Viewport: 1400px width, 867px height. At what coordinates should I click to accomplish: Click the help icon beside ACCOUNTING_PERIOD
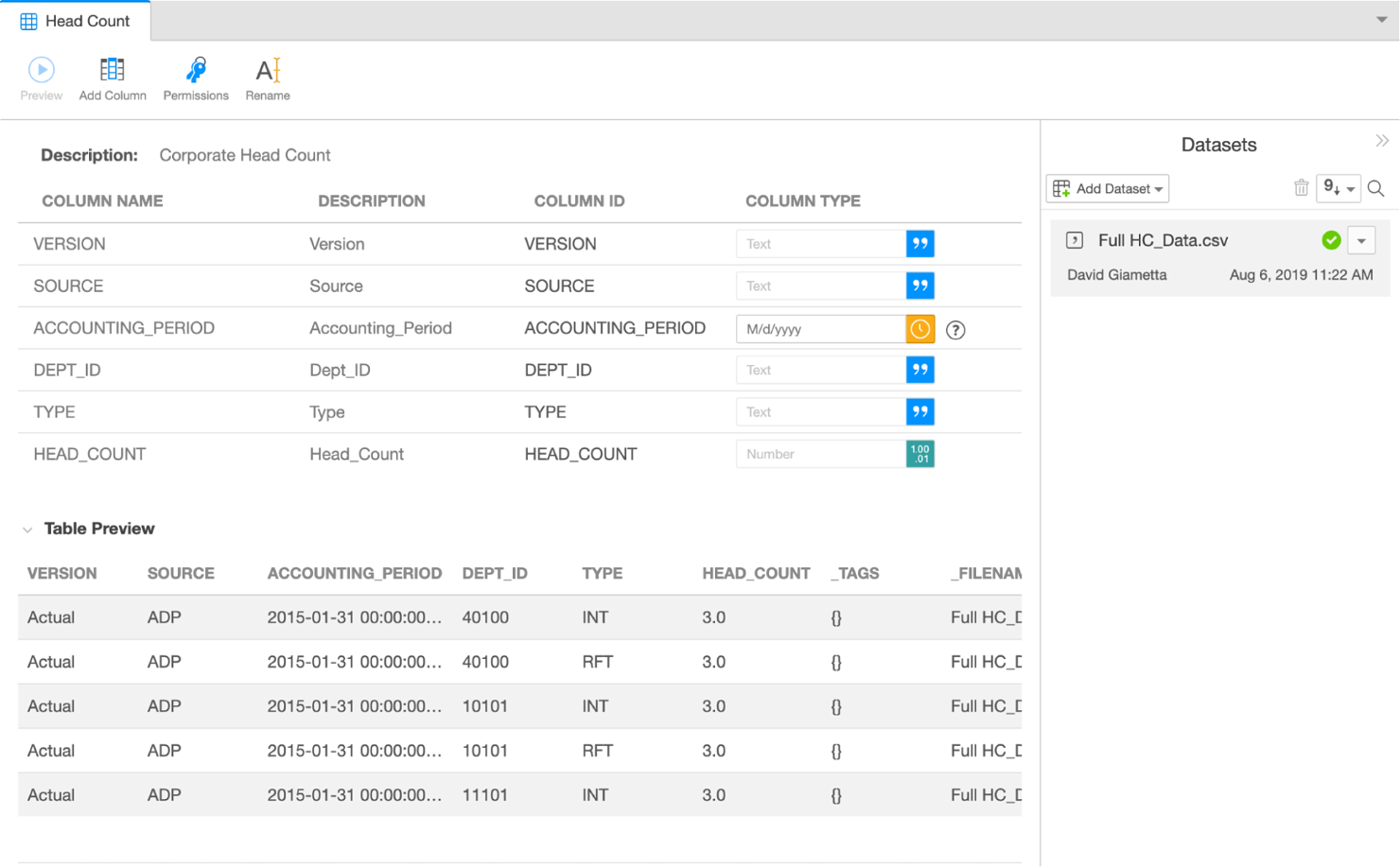(x=955, y=328)
